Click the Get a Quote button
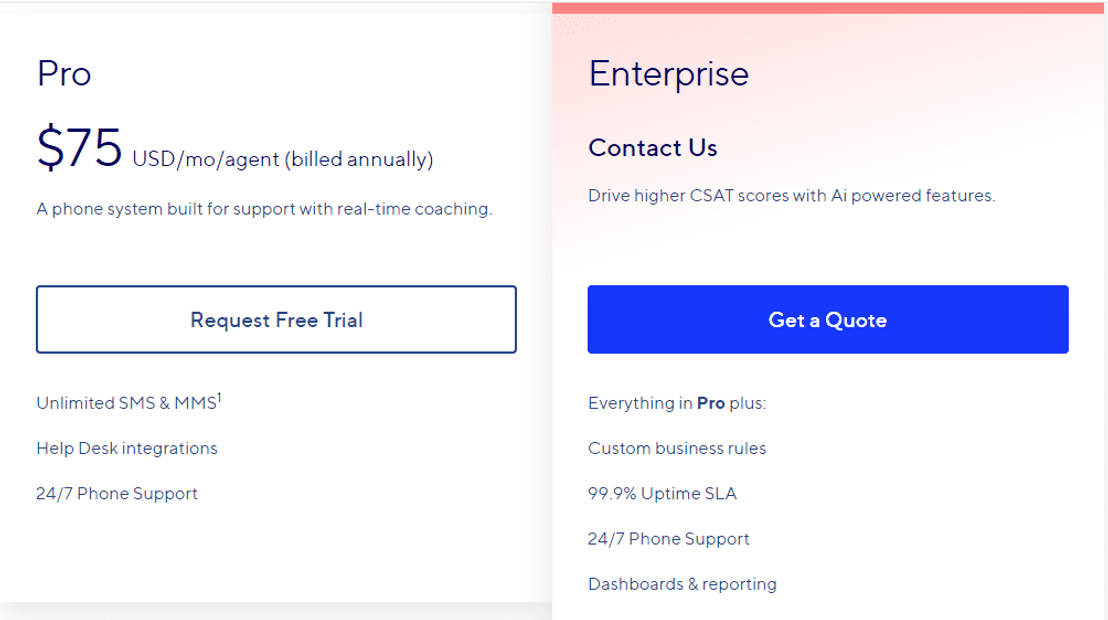Viewport: 1108px width, 620px height. [x=827, y=319]
